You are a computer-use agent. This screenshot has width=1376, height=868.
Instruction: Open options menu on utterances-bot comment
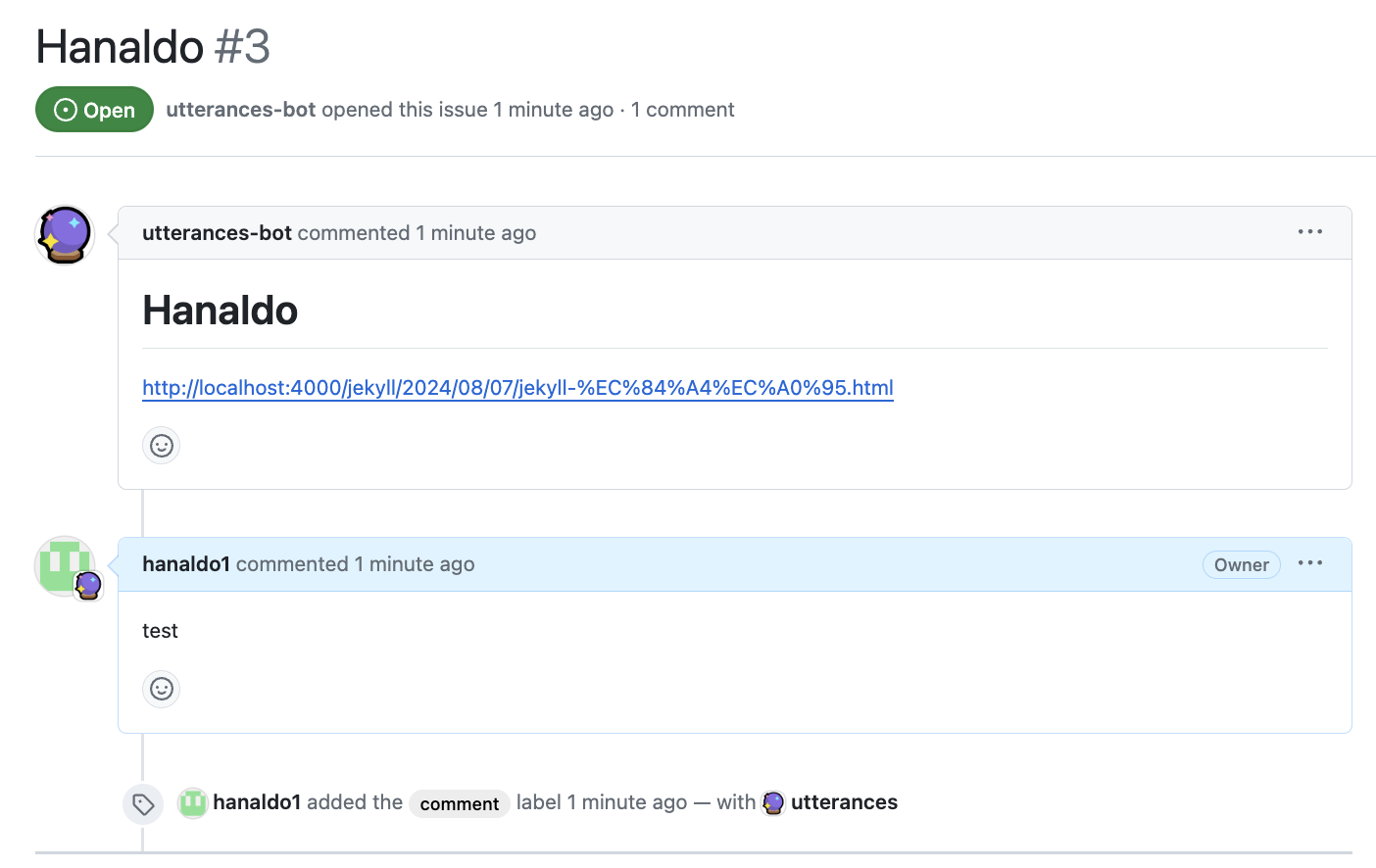click(x=1309, y=232)
